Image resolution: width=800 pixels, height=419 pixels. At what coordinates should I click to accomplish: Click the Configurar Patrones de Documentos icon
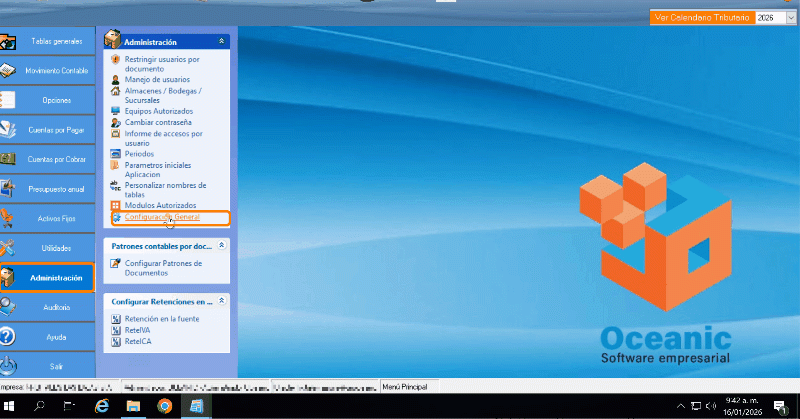coord(116,263)
